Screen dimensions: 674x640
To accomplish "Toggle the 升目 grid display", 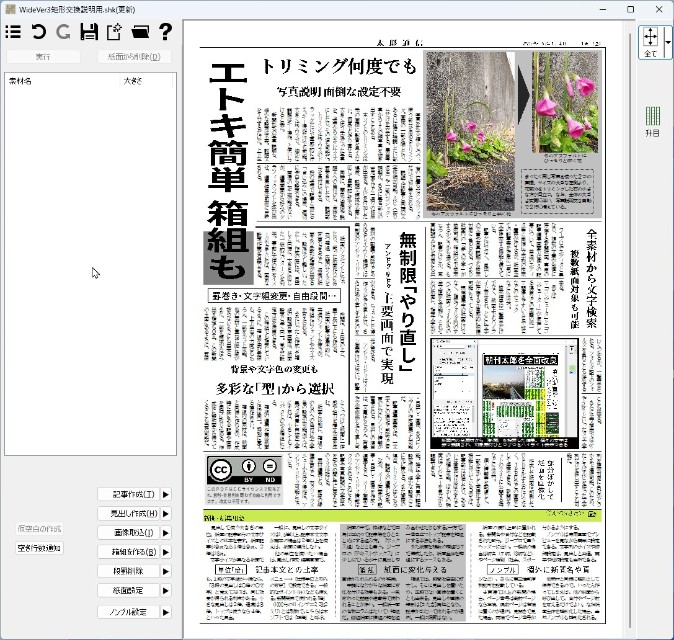I will [x=652, y=120].
